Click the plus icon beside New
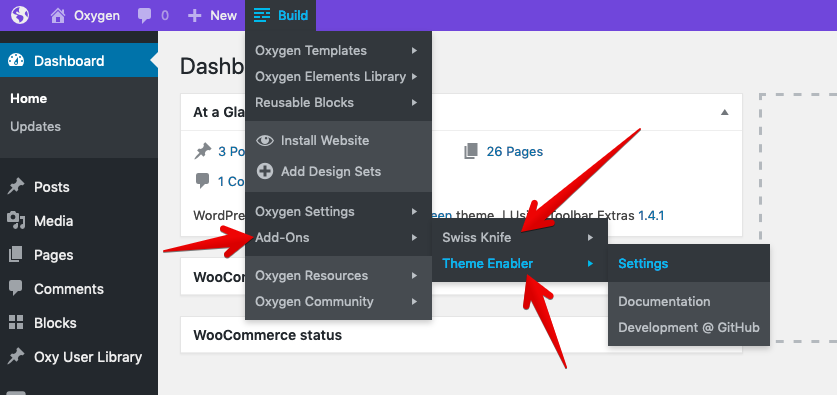 tap(195, 15)
